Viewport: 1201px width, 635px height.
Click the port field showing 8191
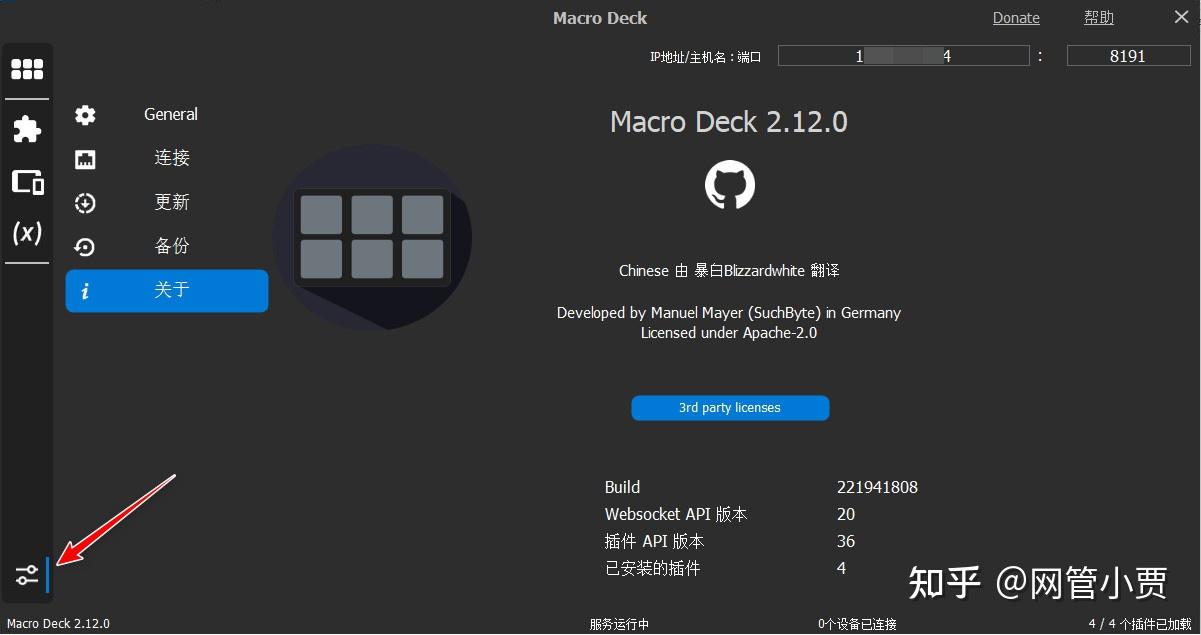point(1128,56)
